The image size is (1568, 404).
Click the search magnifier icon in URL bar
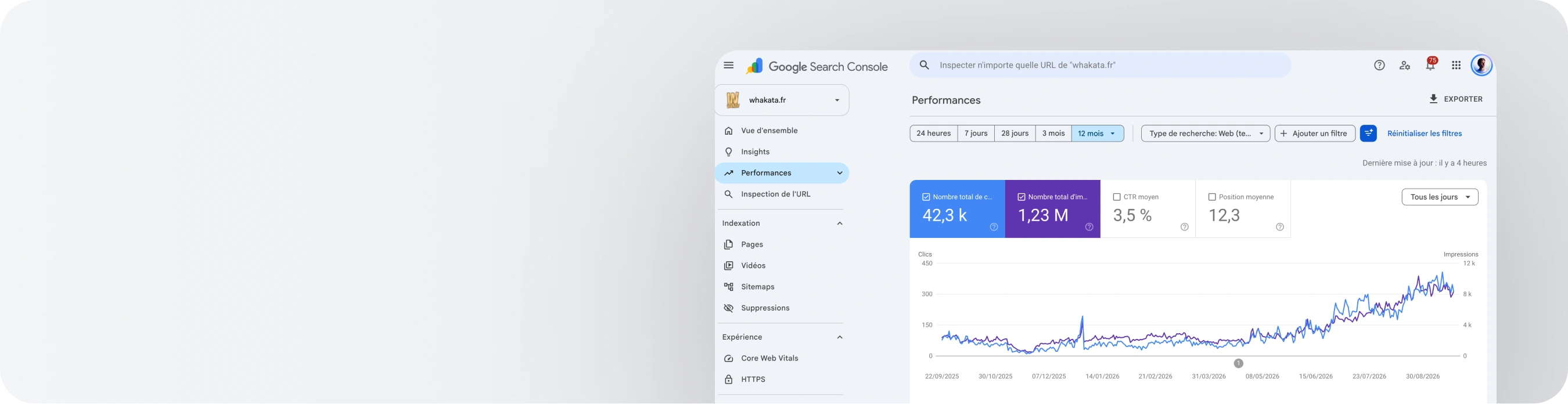click(x=925, y=65)
